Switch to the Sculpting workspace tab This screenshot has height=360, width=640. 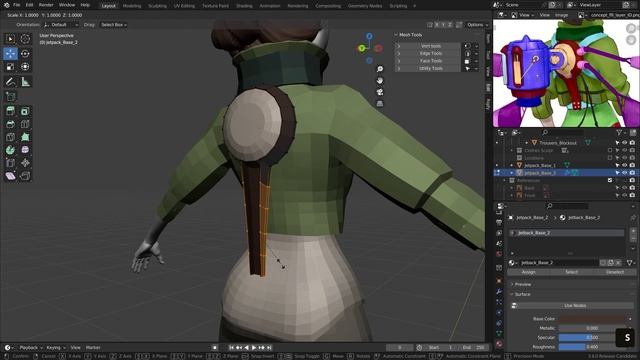(157, 6)
